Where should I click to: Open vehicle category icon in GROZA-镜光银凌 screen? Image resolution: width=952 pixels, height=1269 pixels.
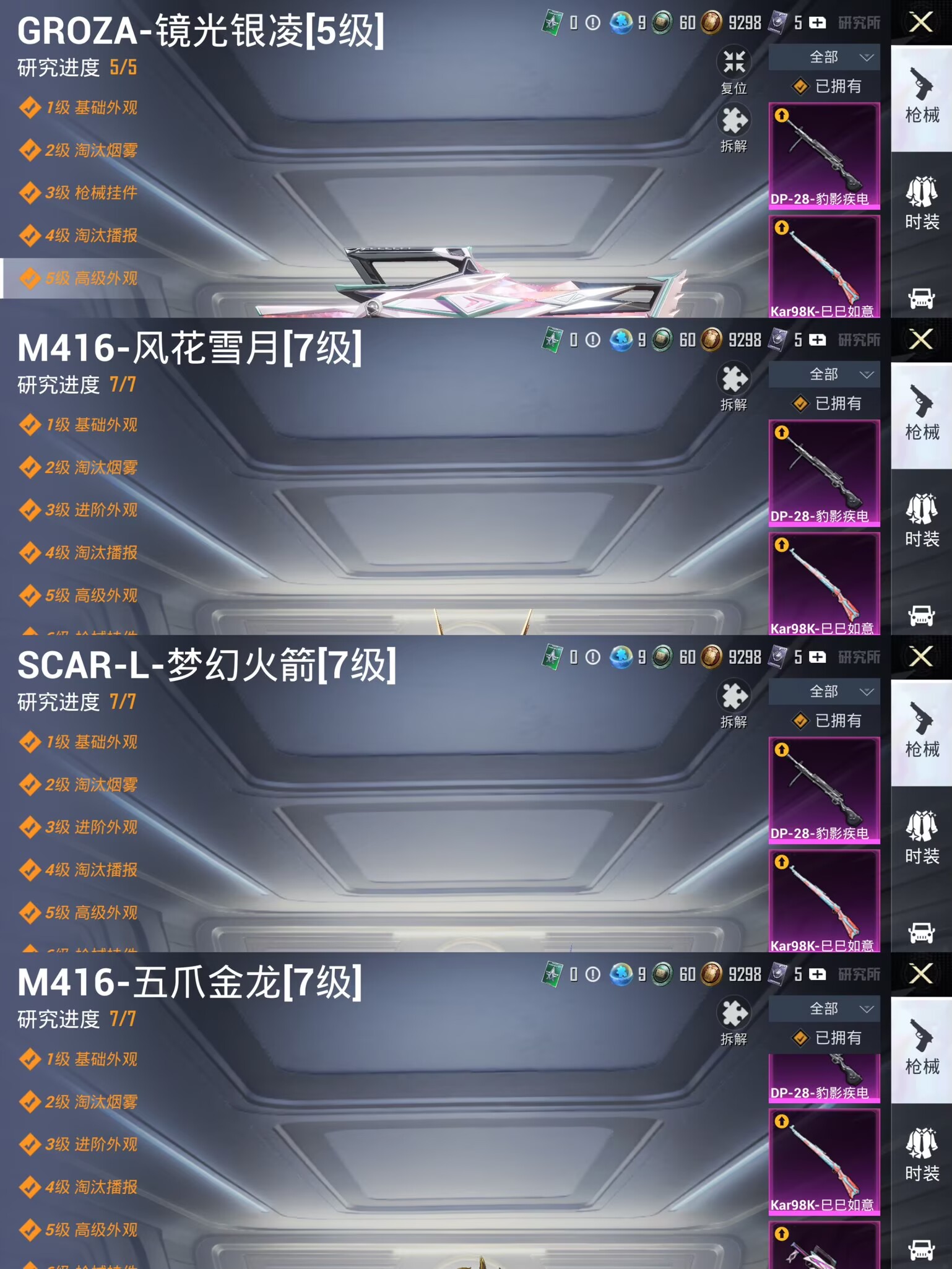pos(921,298)
